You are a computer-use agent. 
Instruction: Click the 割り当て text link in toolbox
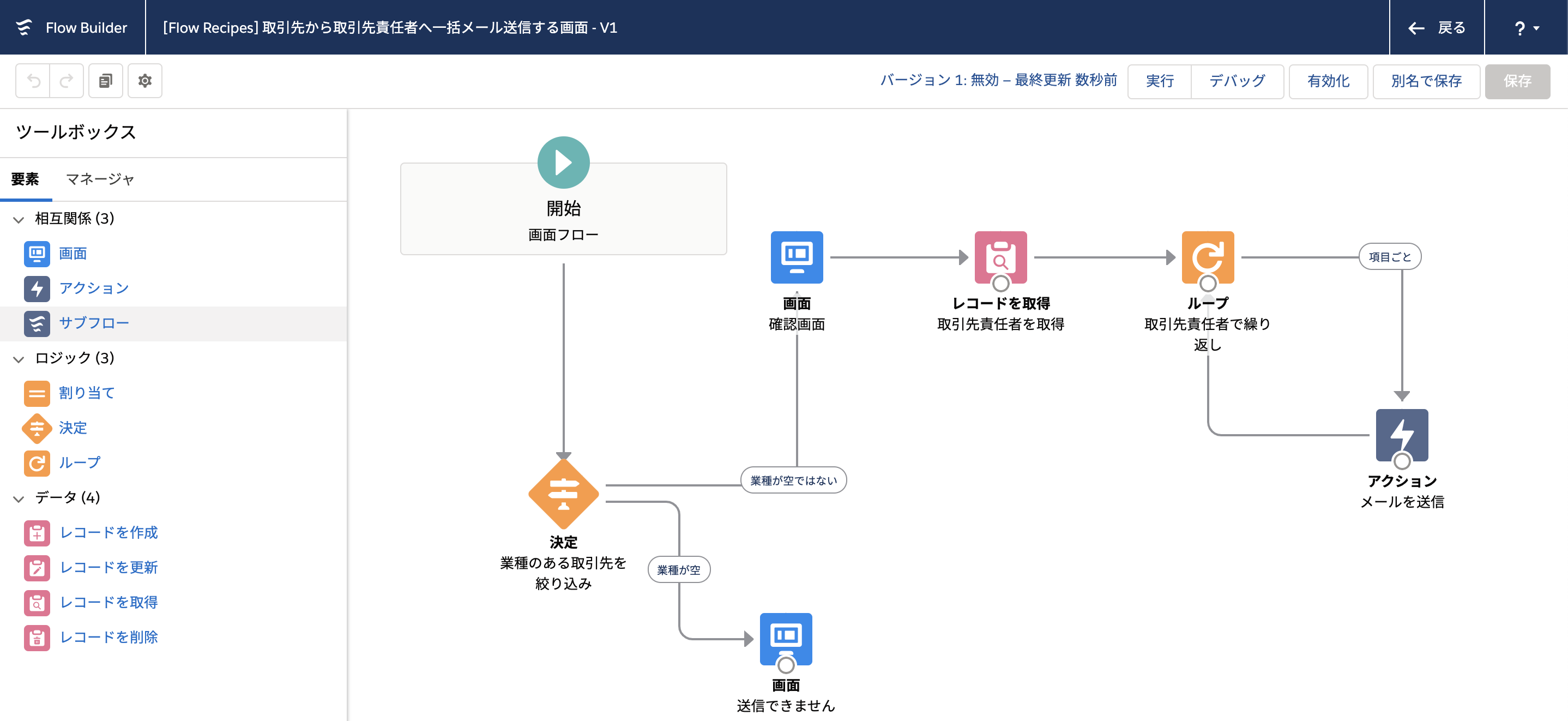click(x=87, y=393)
